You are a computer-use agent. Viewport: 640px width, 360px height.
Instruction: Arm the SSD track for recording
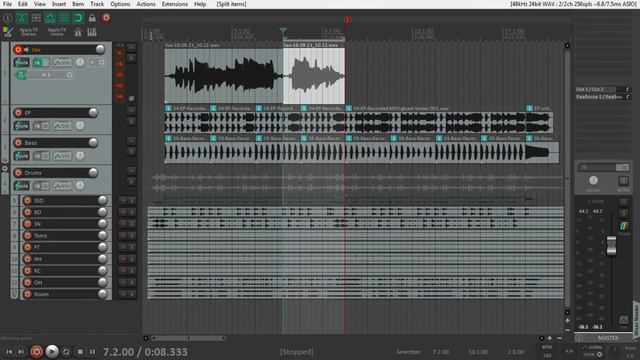[x=27, y=200]
